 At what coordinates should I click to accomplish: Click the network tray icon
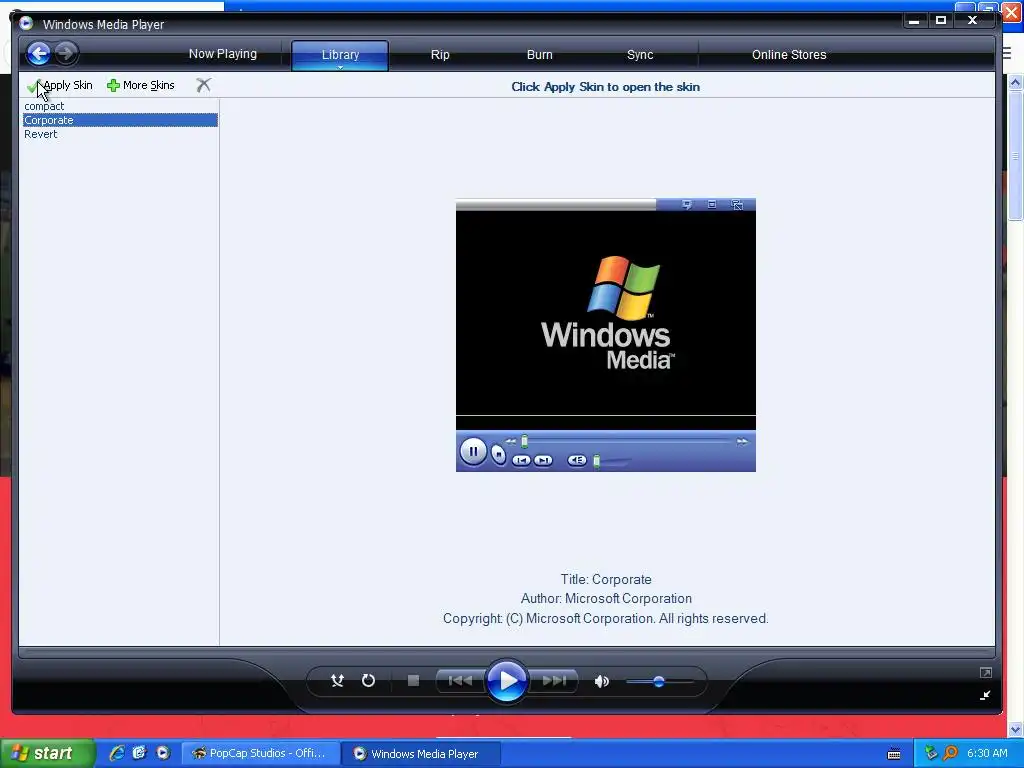(x=931, y=753)
